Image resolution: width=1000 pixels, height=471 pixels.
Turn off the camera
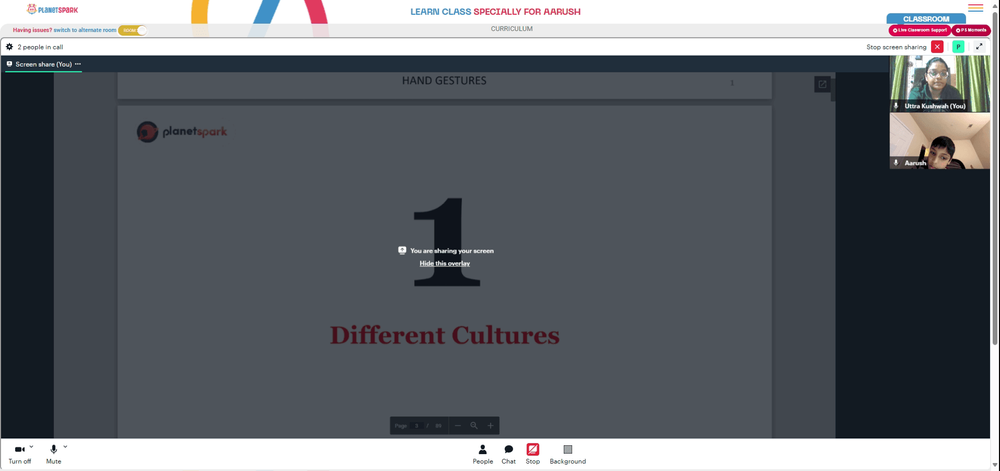click(x=19, y=453)
